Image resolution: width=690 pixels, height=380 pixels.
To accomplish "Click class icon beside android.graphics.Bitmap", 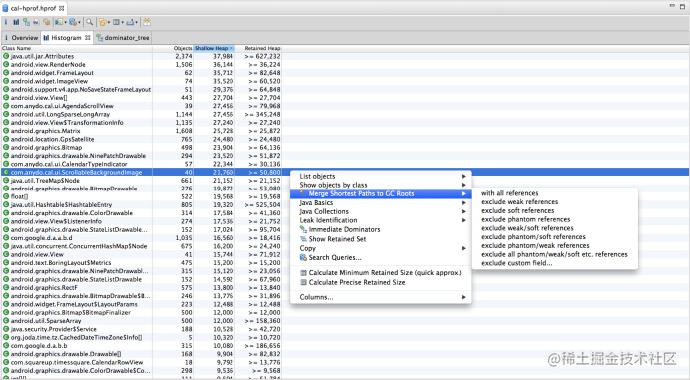I will pos(6,147).
